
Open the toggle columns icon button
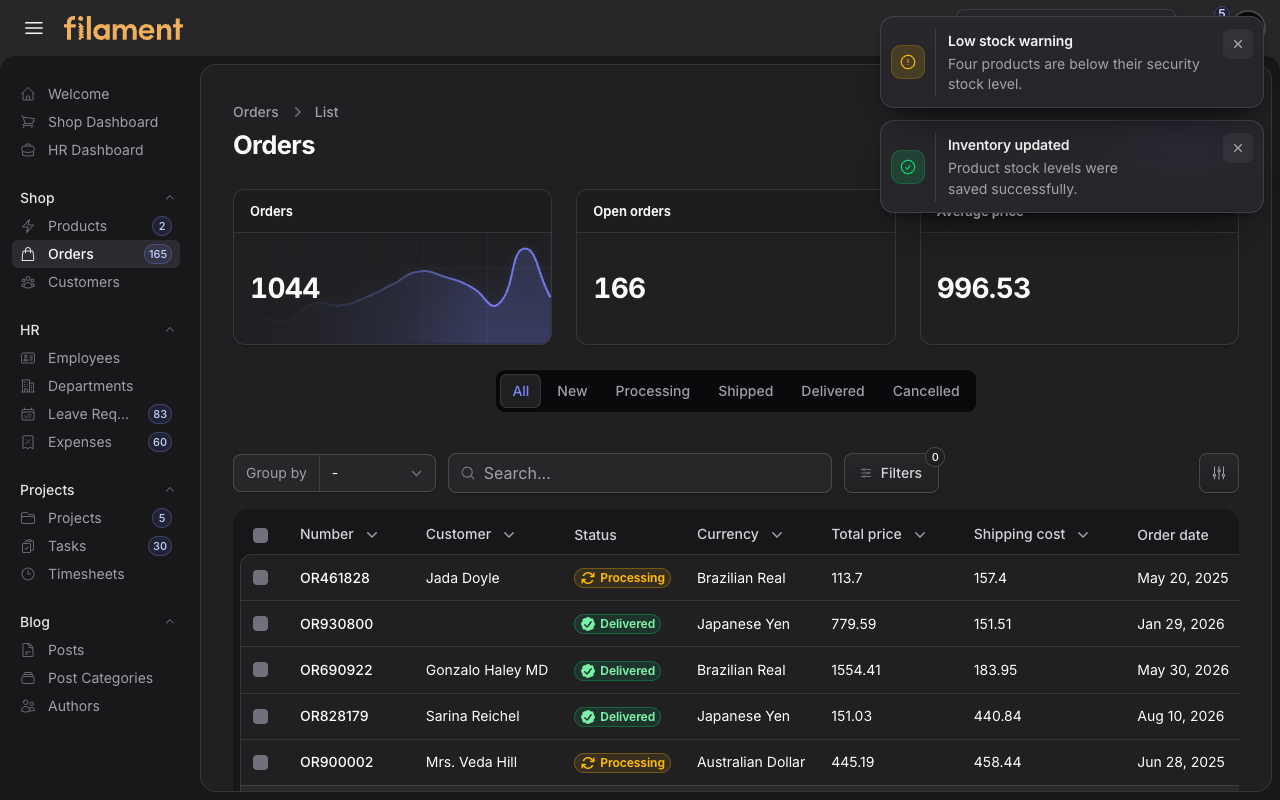[1219, 473]
